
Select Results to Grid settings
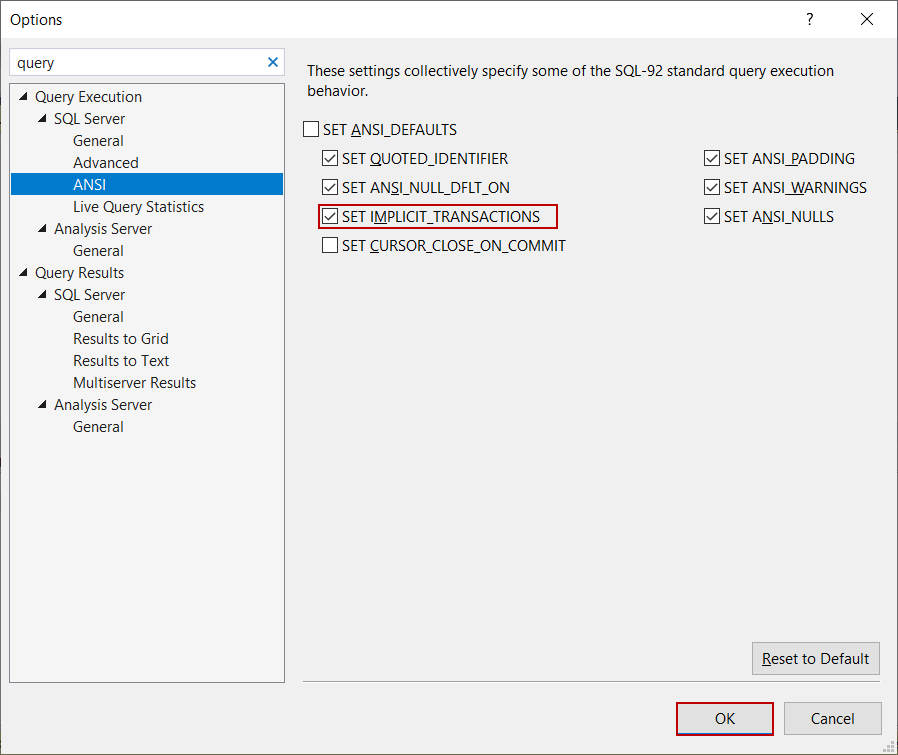[x=121, y=338]
